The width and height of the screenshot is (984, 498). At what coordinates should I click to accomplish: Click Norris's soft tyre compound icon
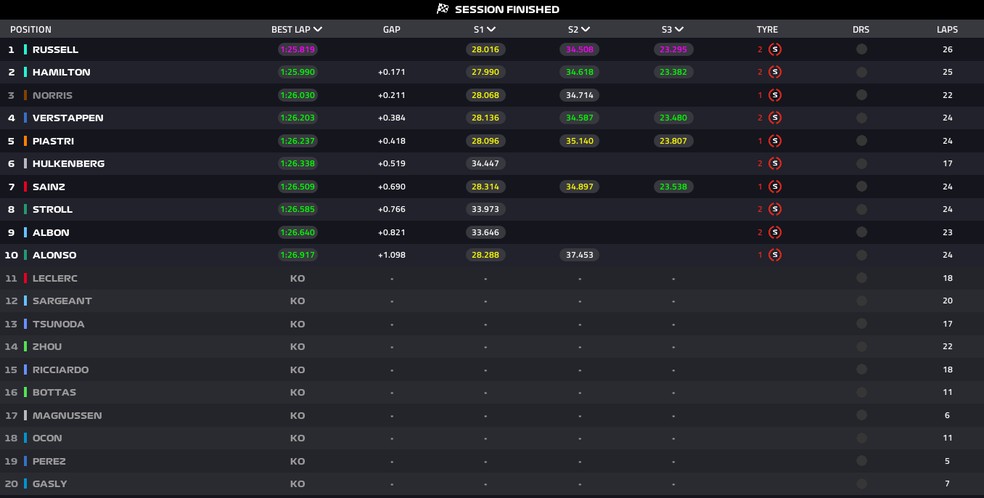775,95
